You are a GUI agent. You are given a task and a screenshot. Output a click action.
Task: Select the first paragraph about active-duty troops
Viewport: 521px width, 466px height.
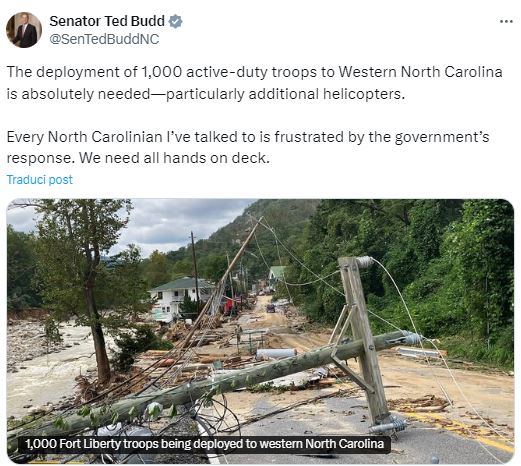254,83
